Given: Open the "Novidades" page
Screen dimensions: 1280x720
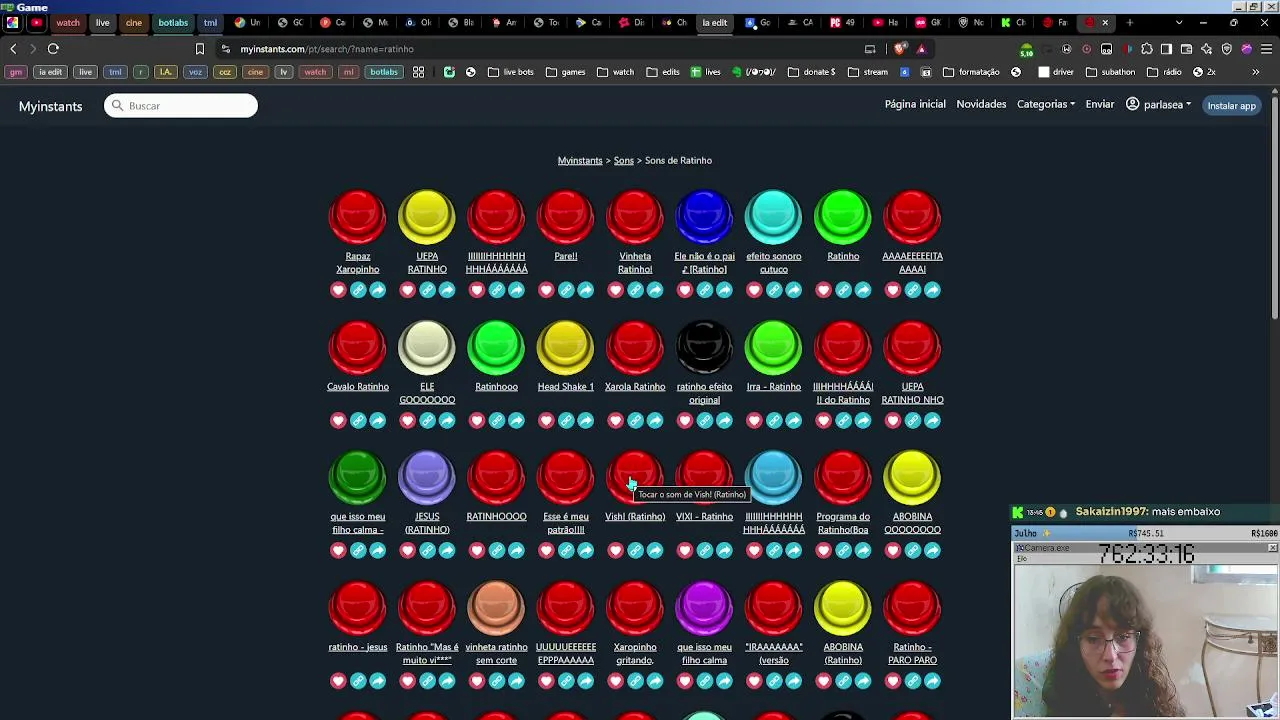Looking at the screenshot, I should point(981,105).
